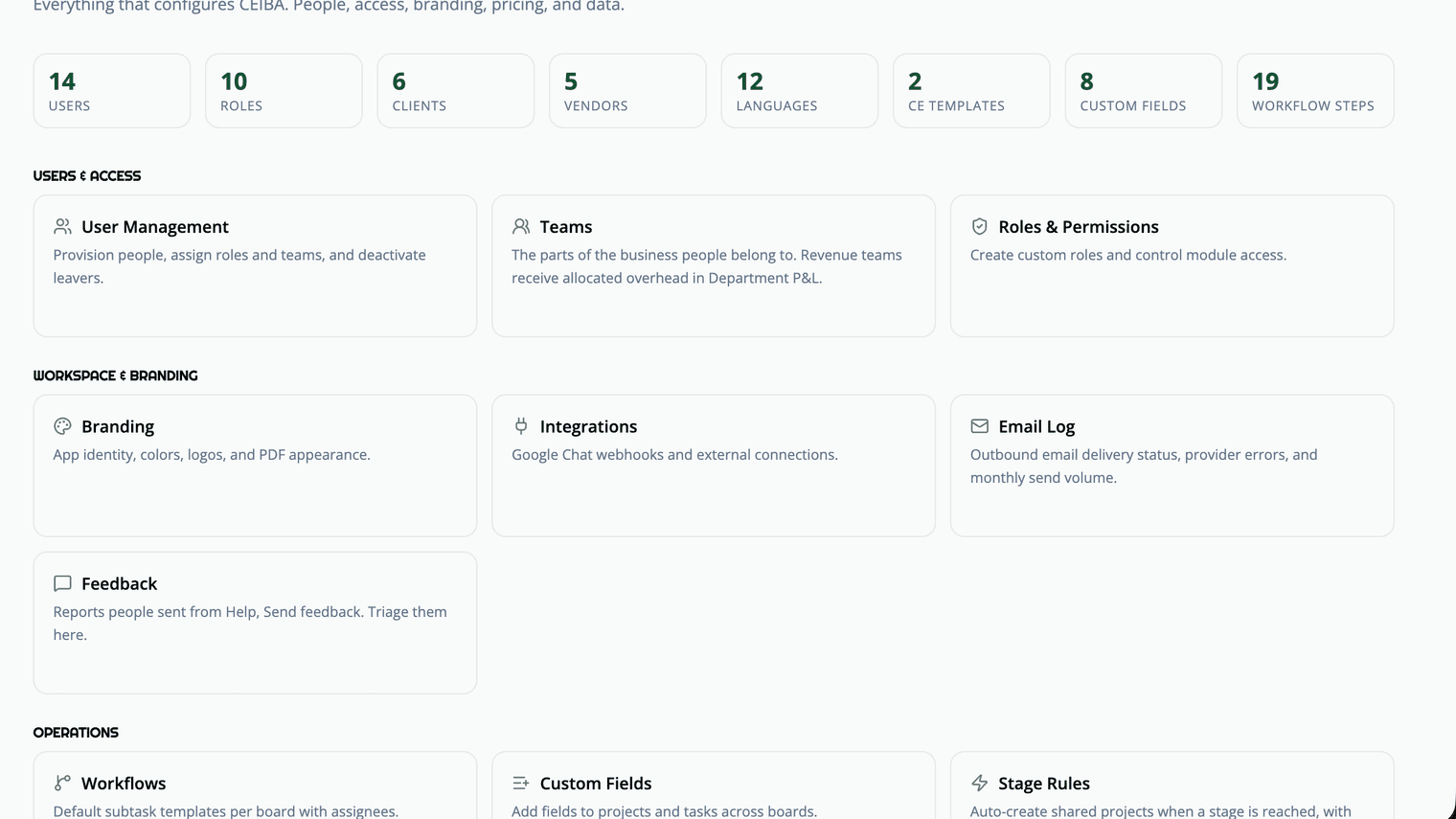
Task: Open the 6 Clients stat card
Action: pyautogui.click(x=456, y=91)
